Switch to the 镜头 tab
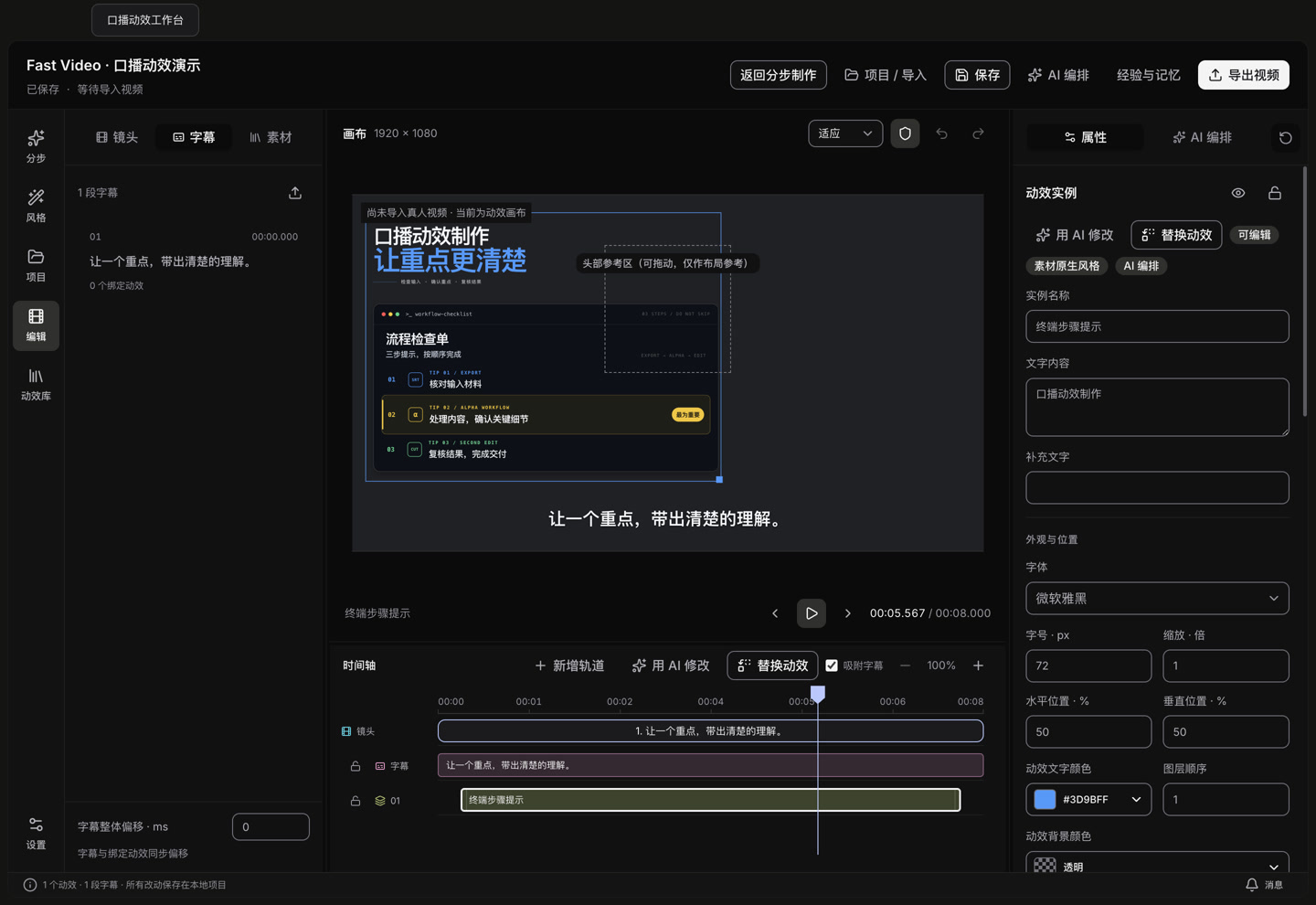The image size is (1316, 905). tap(117, 137)
